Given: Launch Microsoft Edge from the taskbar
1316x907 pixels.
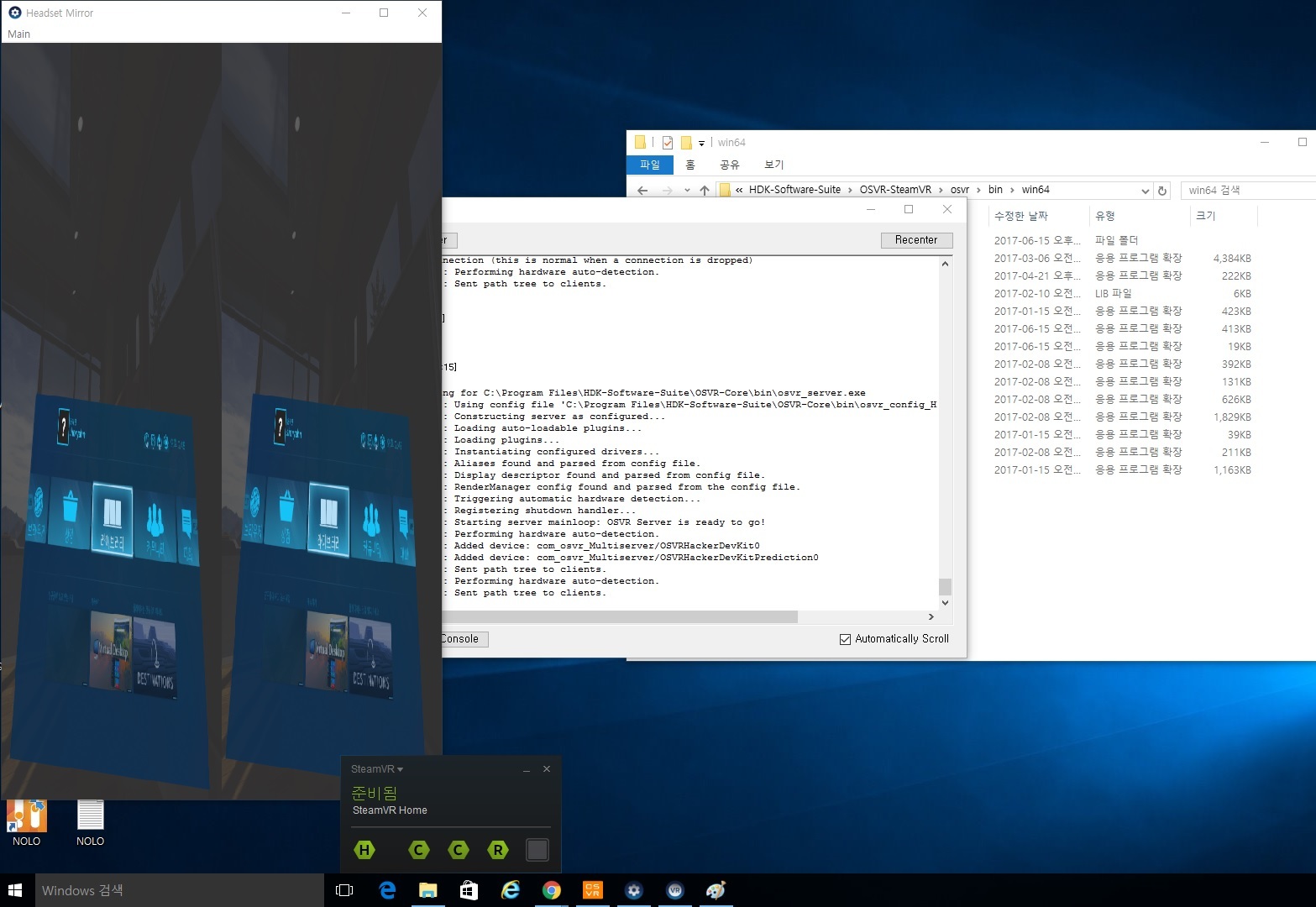Looking at the screenshot, I should point(387,890).
